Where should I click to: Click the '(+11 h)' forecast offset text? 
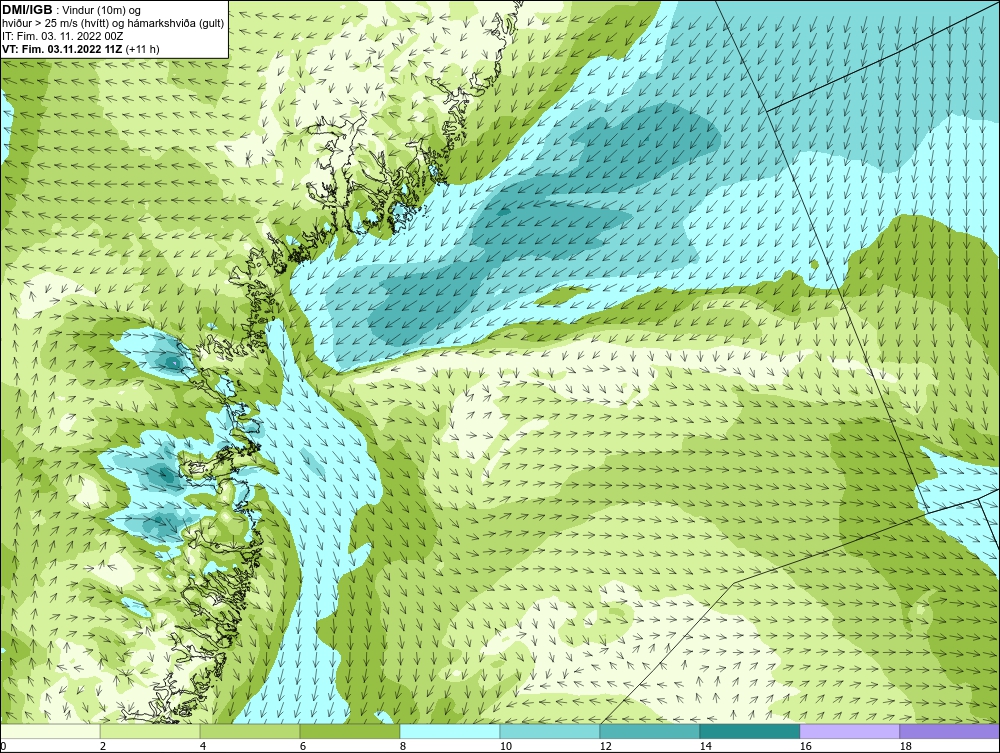[x=142, y=48]
